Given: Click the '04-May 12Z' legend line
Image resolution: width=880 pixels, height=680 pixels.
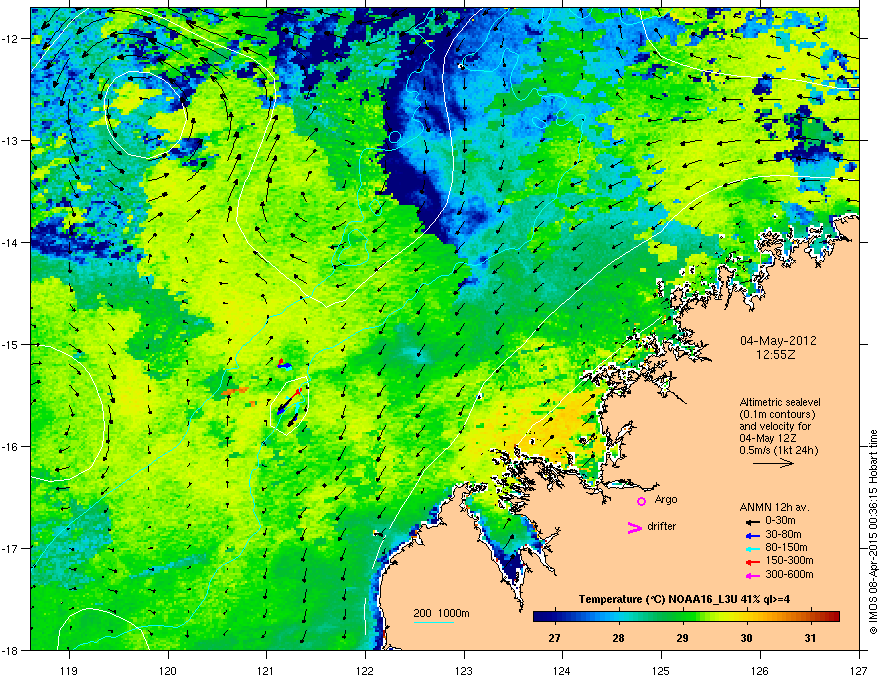Looking at the screenshot, I should (768, 438).
